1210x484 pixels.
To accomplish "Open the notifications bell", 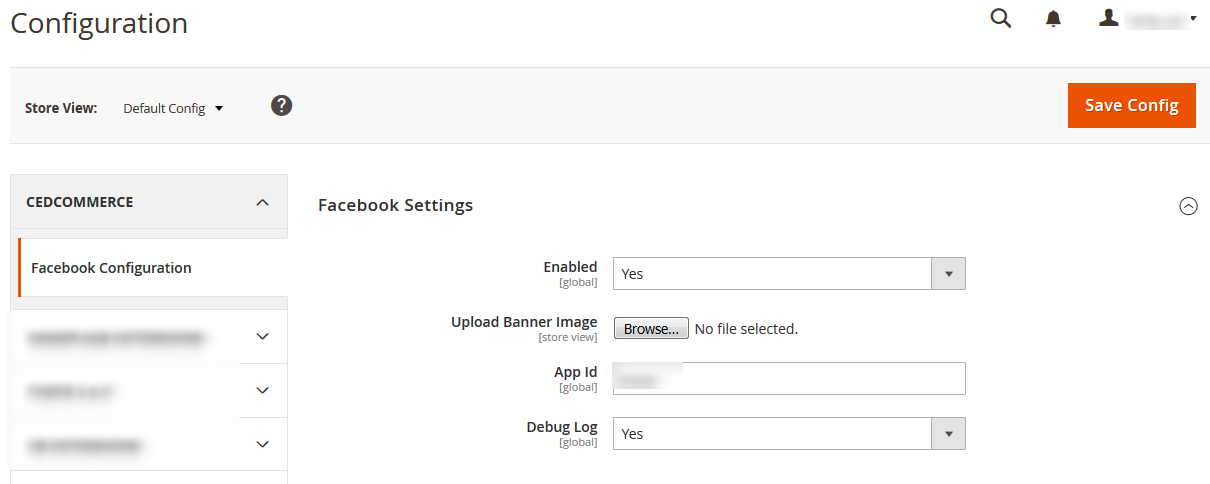I will pos(1053,19).
